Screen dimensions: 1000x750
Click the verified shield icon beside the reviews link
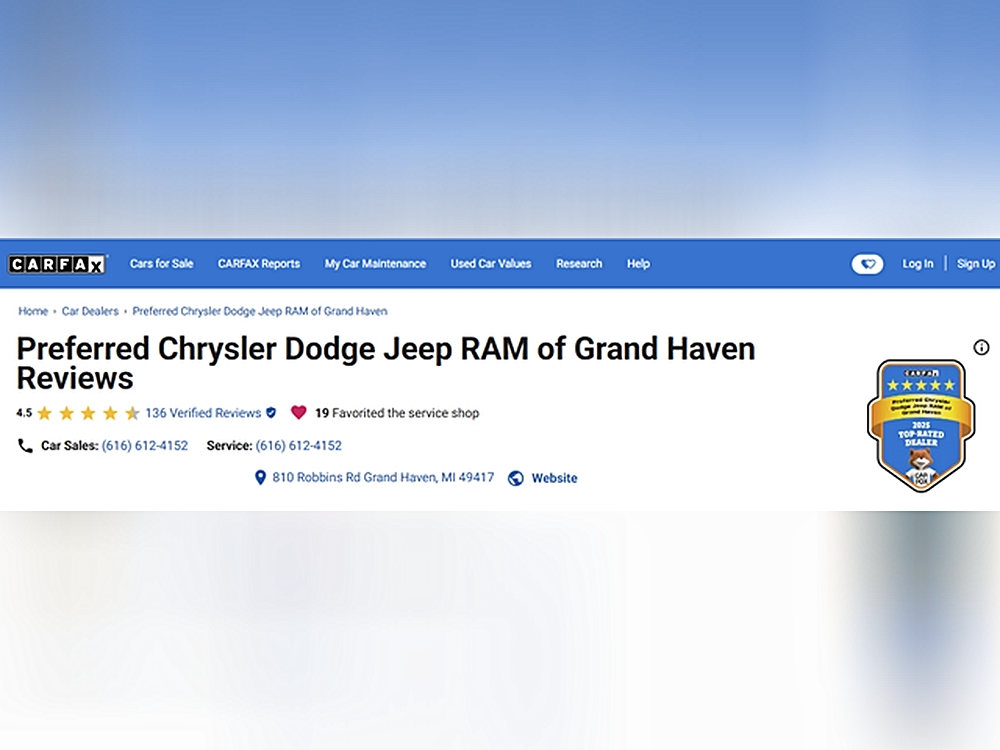[271, 413]
